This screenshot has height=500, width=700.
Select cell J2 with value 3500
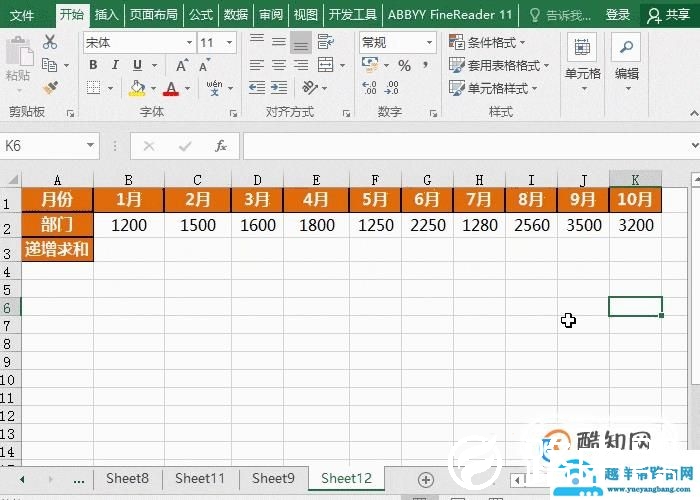583,225
